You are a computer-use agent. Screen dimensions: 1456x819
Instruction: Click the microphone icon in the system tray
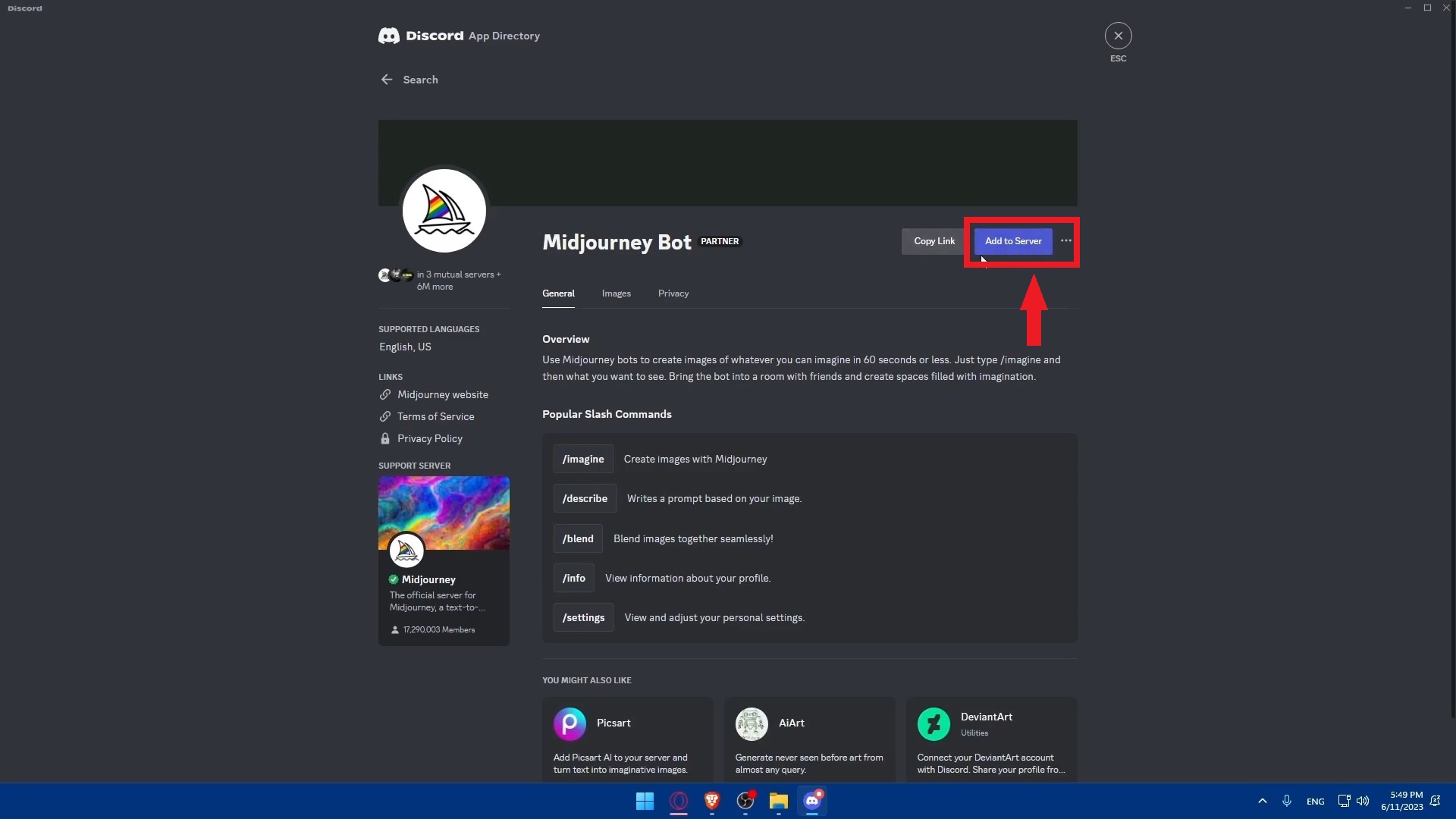[1287, 801]
